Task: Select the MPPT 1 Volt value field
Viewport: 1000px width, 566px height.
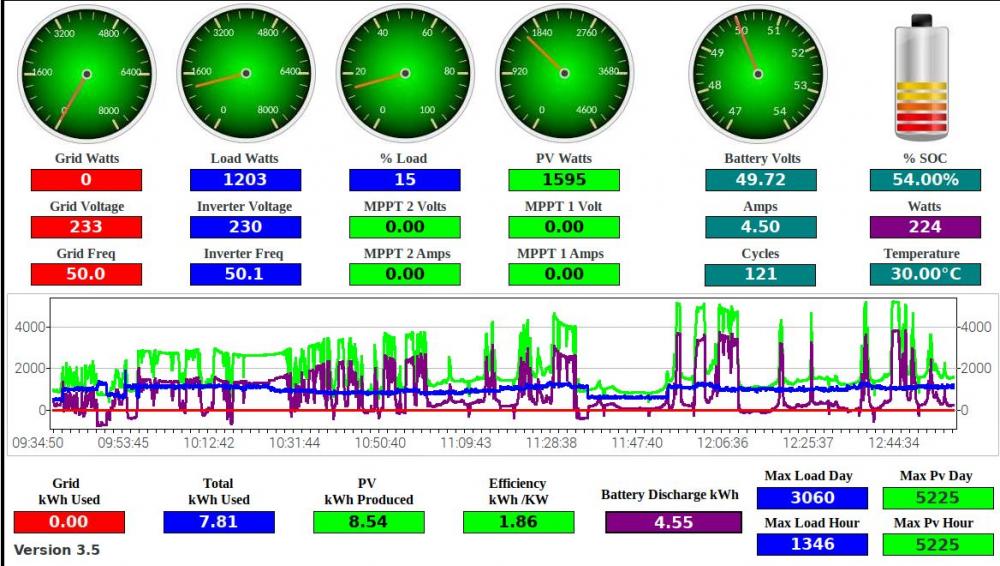Action: (564, 227)
